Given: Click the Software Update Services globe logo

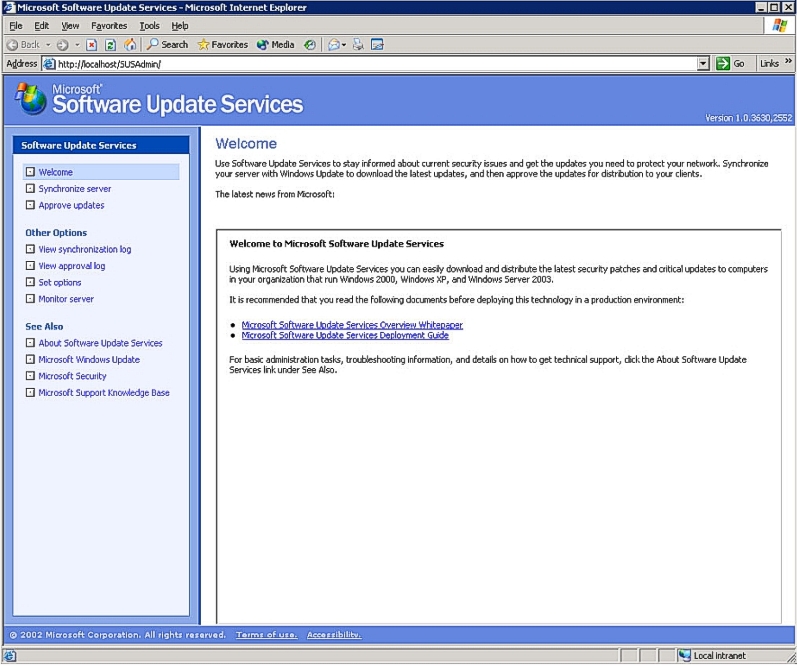Looking at the screenshot, I should [x=30, y=99].
